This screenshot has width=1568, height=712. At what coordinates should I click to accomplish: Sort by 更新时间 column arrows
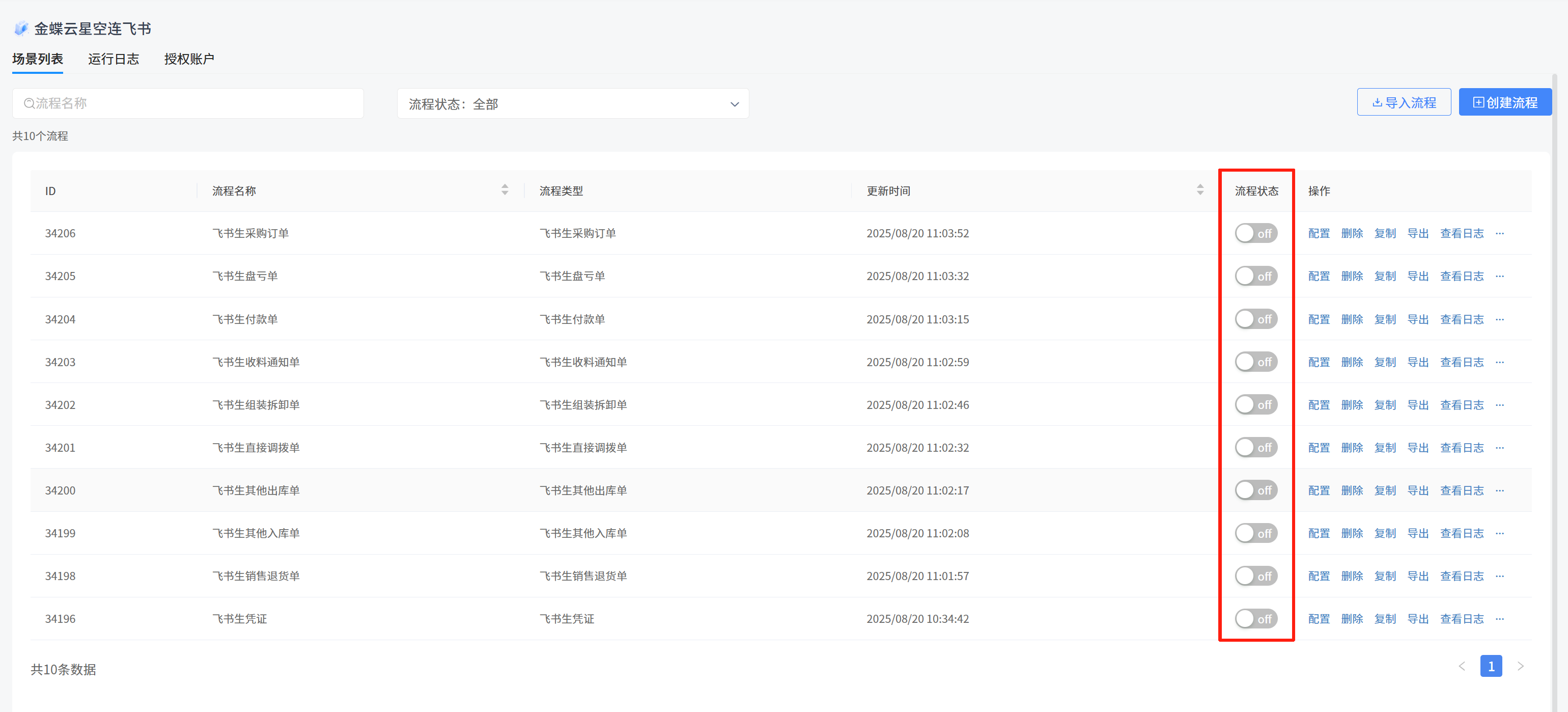(1200, 190)
